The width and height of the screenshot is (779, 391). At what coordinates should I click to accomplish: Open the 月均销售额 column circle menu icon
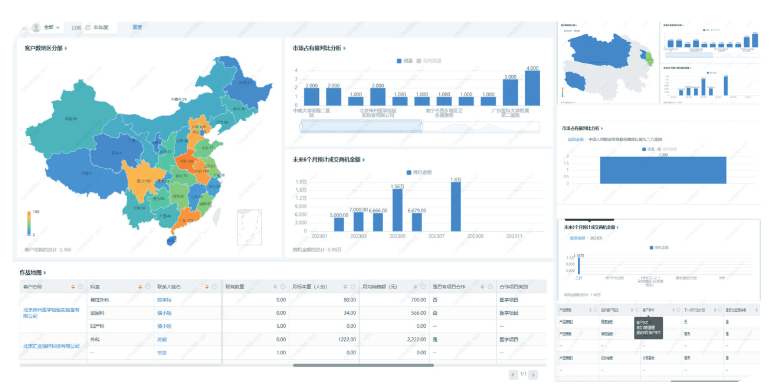point(423,287)
